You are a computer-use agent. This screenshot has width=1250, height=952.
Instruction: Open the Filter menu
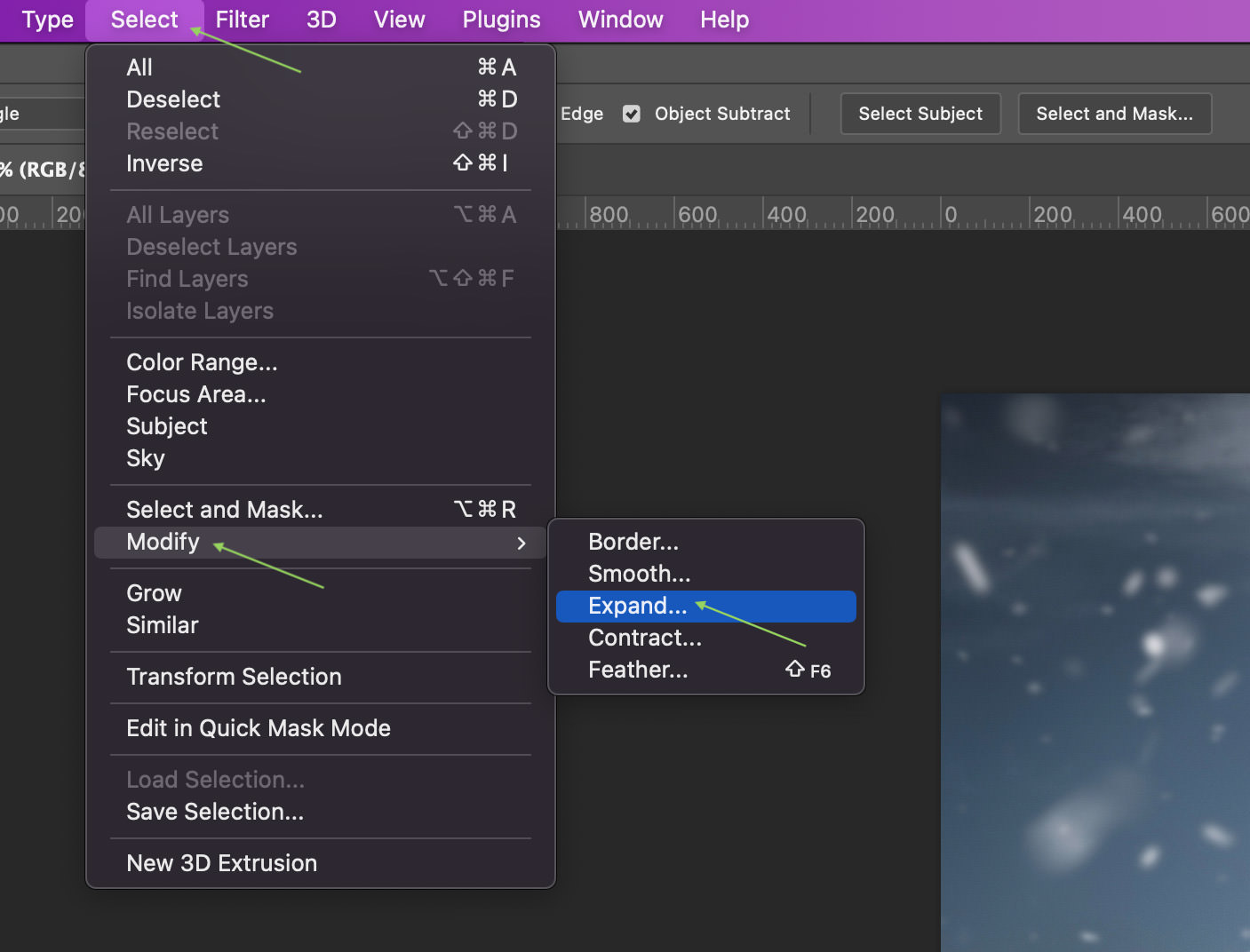coord(241,20)
